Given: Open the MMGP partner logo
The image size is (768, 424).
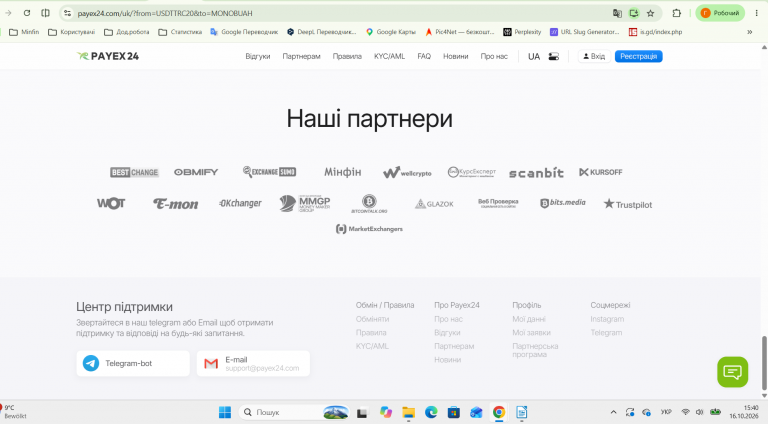Looking at the screenshot, I should [x=305, y=203].
